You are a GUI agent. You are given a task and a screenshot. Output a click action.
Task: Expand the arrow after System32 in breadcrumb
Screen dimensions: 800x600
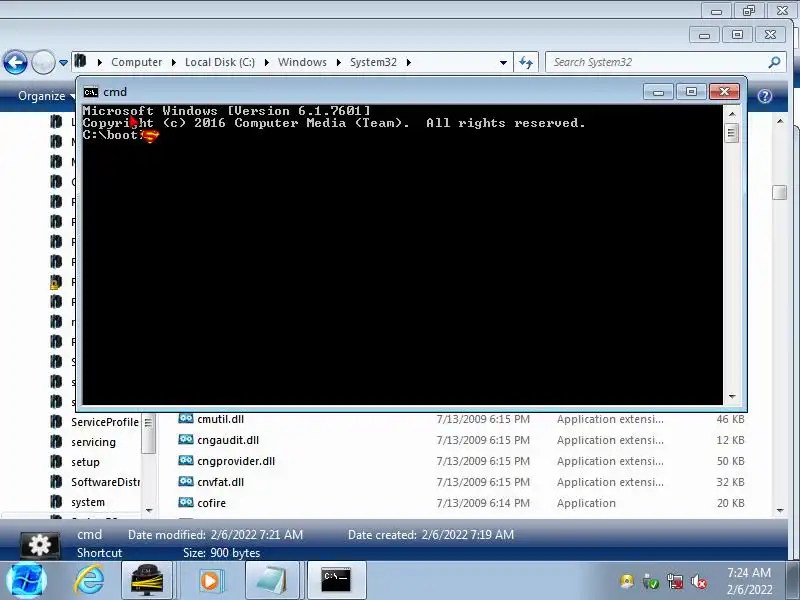(409, 62)
